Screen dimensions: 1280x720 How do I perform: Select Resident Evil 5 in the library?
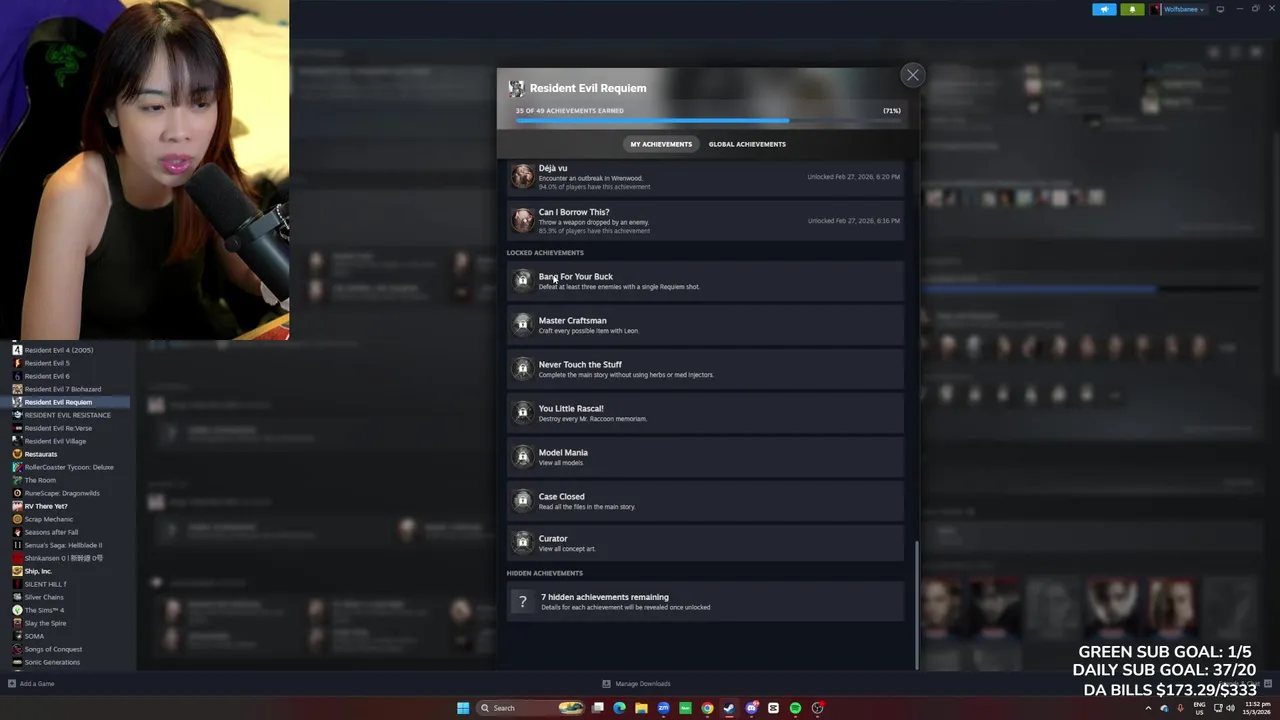tap(47, 363)
